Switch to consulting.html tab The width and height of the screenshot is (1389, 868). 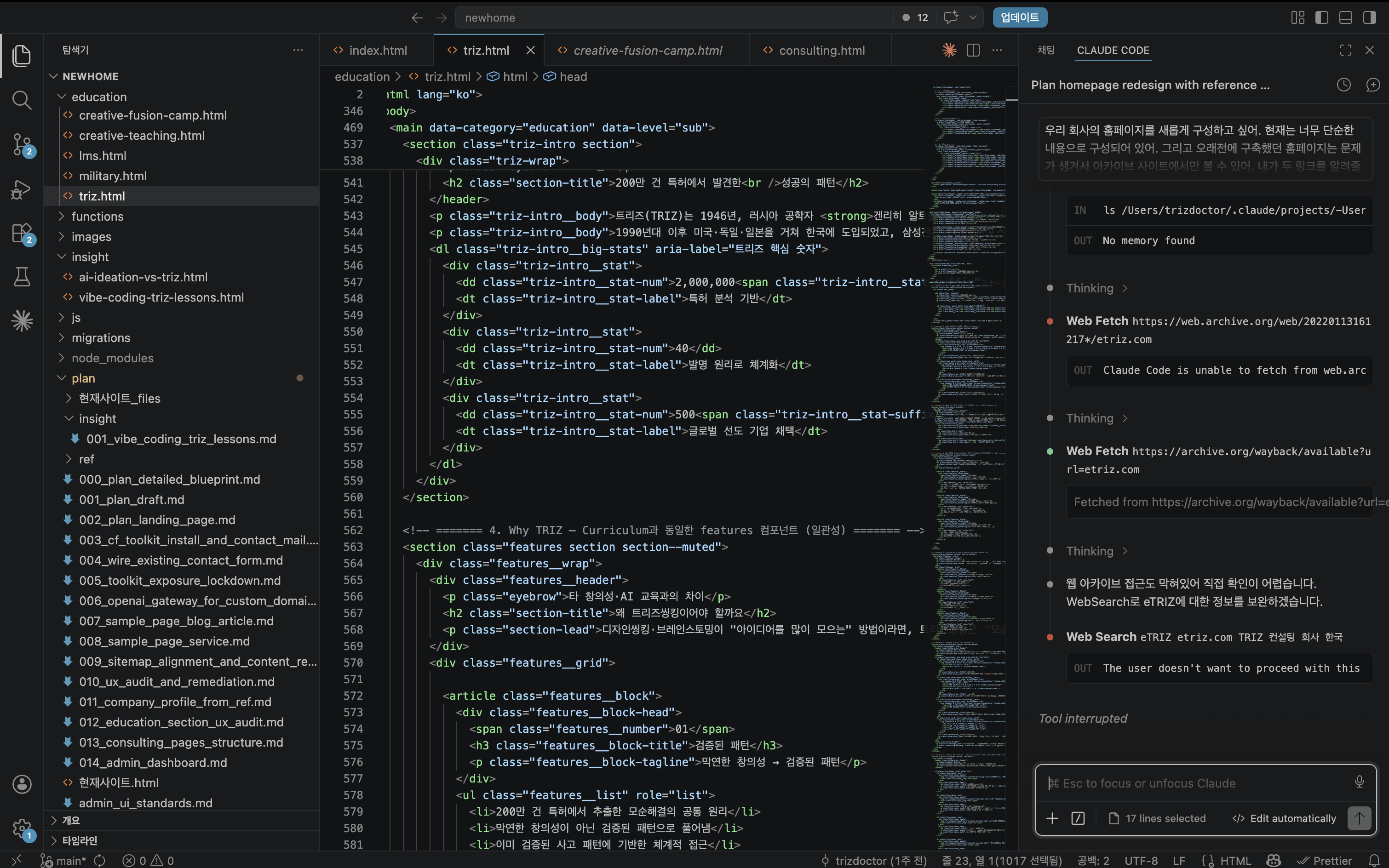(821, 50)
